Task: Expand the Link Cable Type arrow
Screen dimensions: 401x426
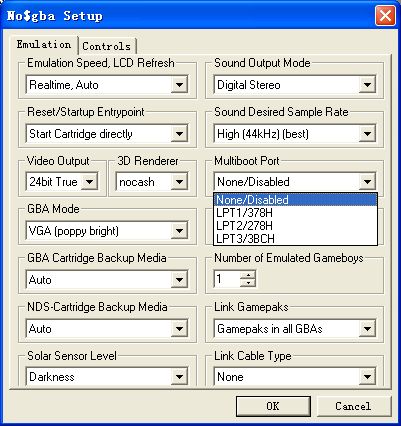Action: click(x=367, y=377)
